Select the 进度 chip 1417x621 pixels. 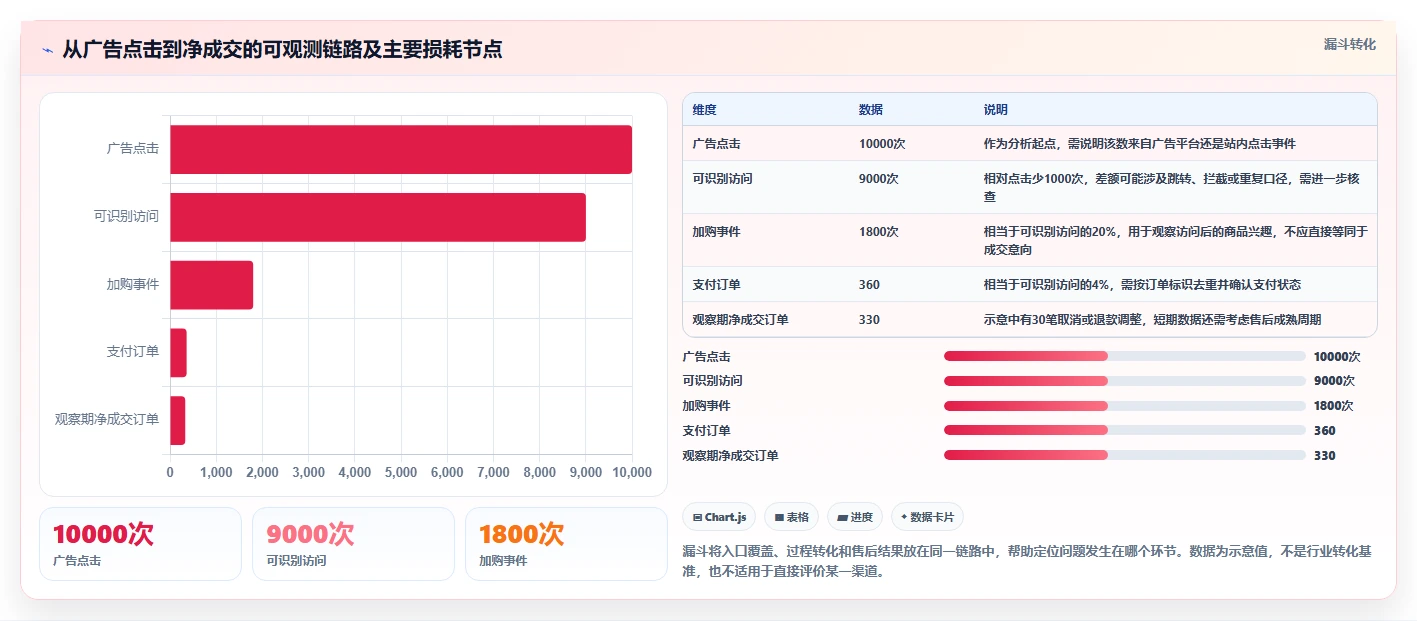855,517
